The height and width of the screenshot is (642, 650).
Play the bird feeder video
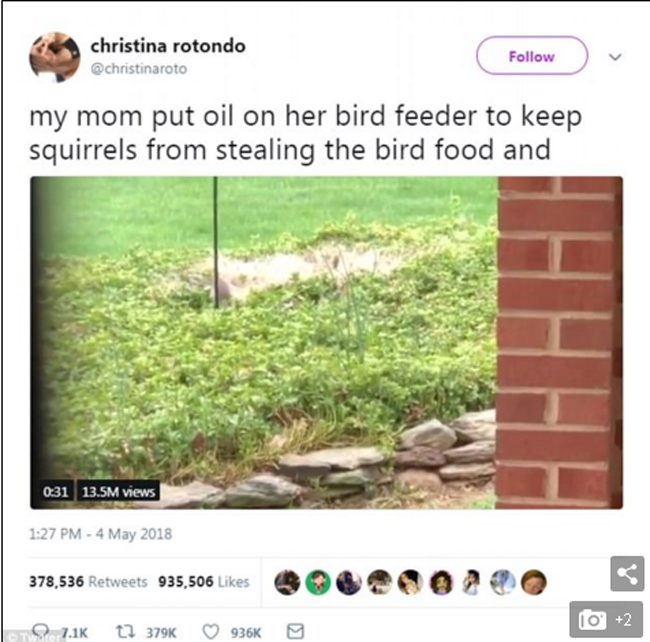click(x=326, y=342)
